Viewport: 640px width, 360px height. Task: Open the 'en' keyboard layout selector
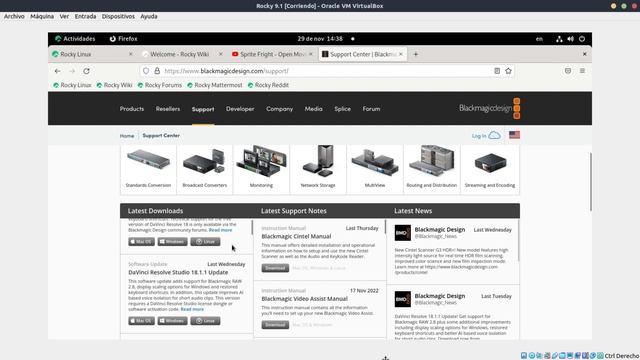coord(539,39)
